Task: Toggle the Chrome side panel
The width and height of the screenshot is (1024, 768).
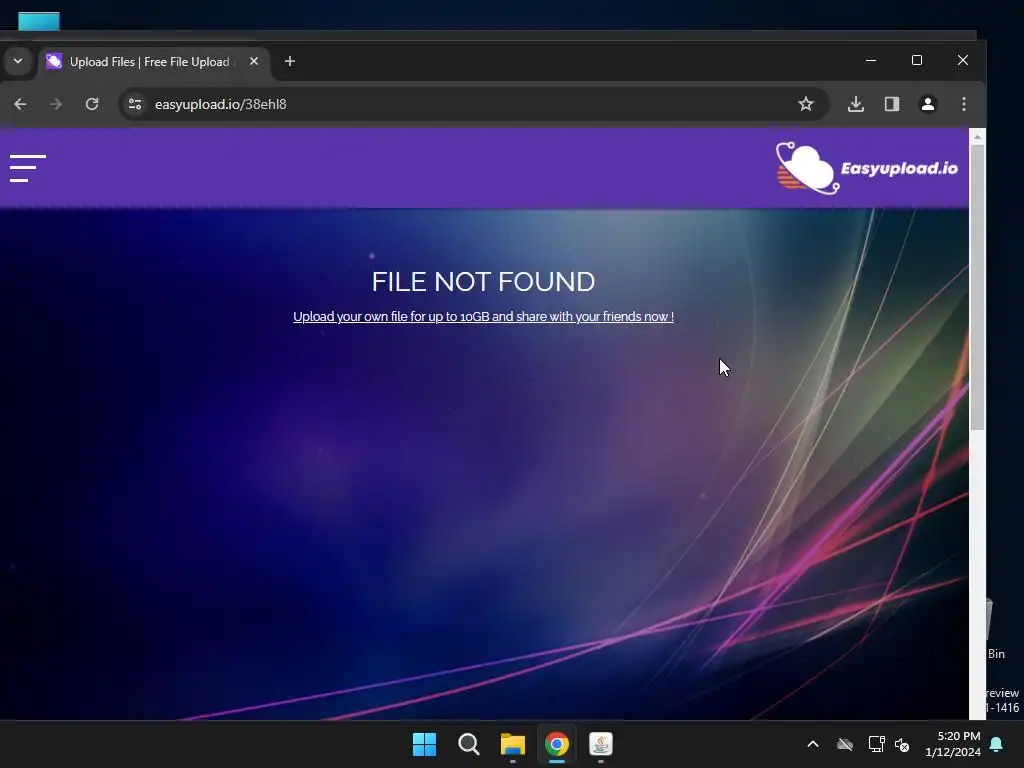Action: point(891,104)
